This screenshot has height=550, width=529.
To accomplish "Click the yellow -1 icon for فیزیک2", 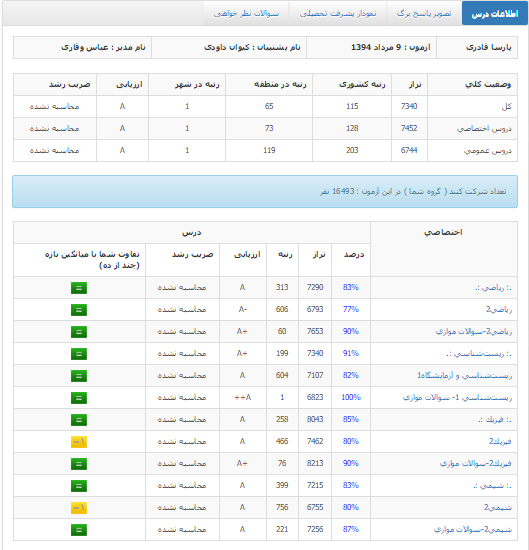I will pyautogui.click(x=79, y=442).
